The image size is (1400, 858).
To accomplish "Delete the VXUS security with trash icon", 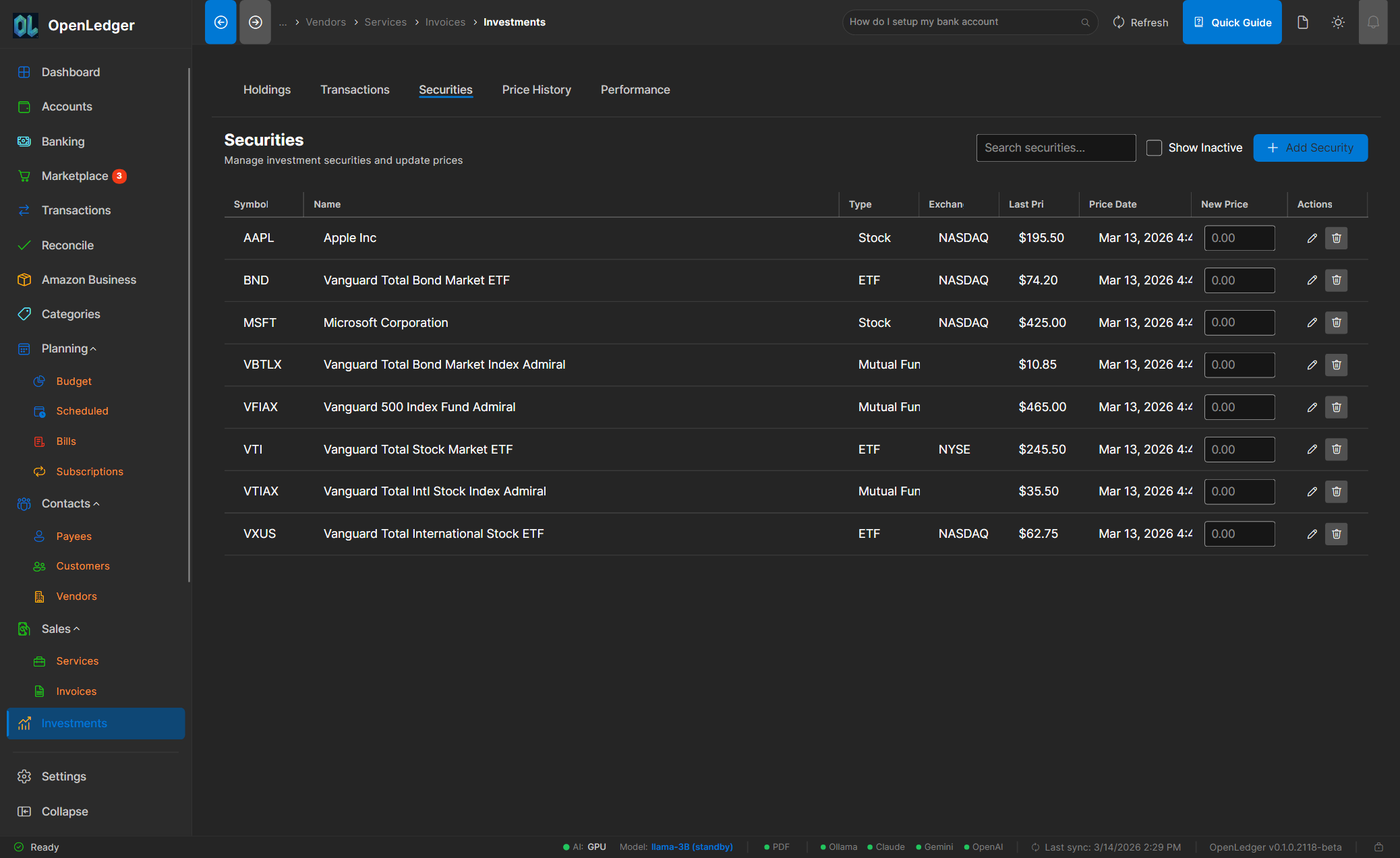I will [1336, 534].
